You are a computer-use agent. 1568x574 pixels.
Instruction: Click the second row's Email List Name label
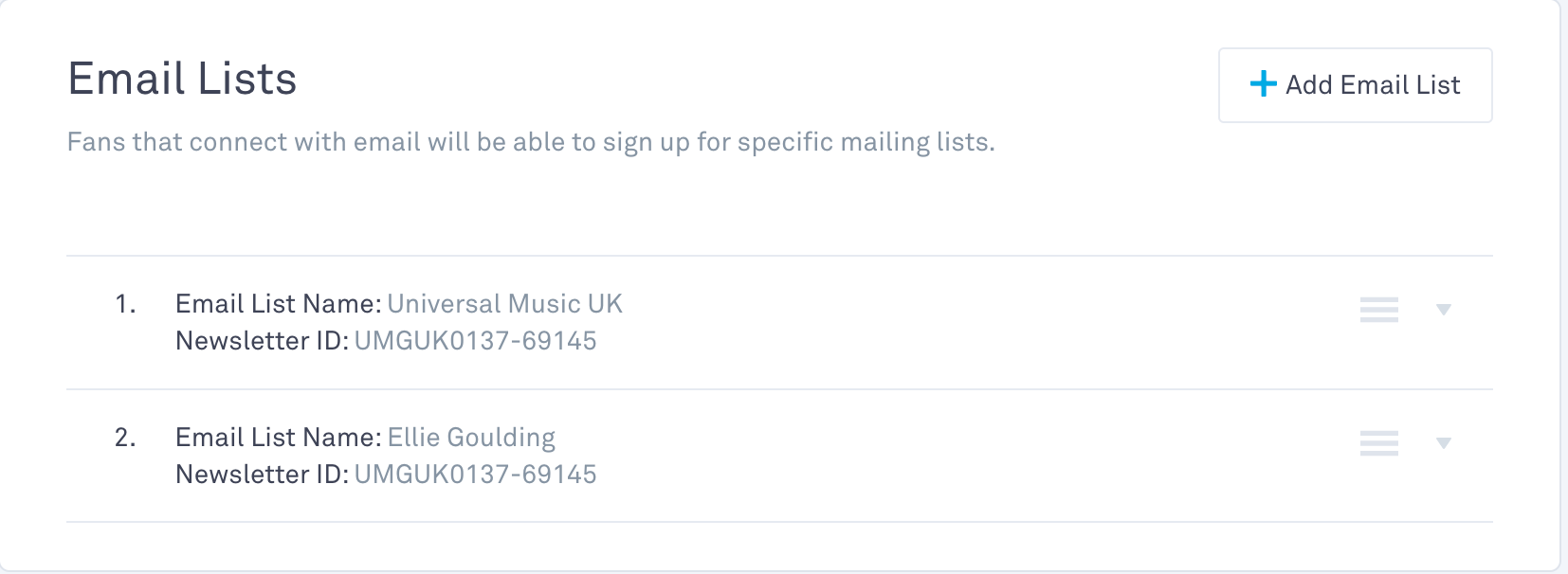tap(278, 438)
